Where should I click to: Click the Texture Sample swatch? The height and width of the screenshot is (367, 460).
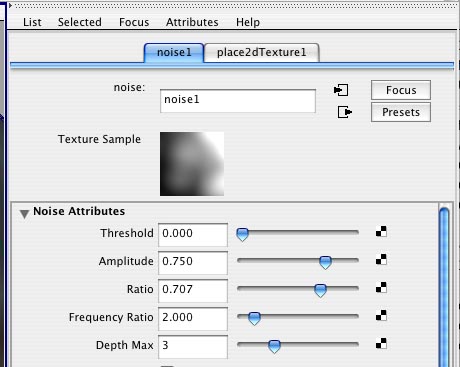click(192, 164)
